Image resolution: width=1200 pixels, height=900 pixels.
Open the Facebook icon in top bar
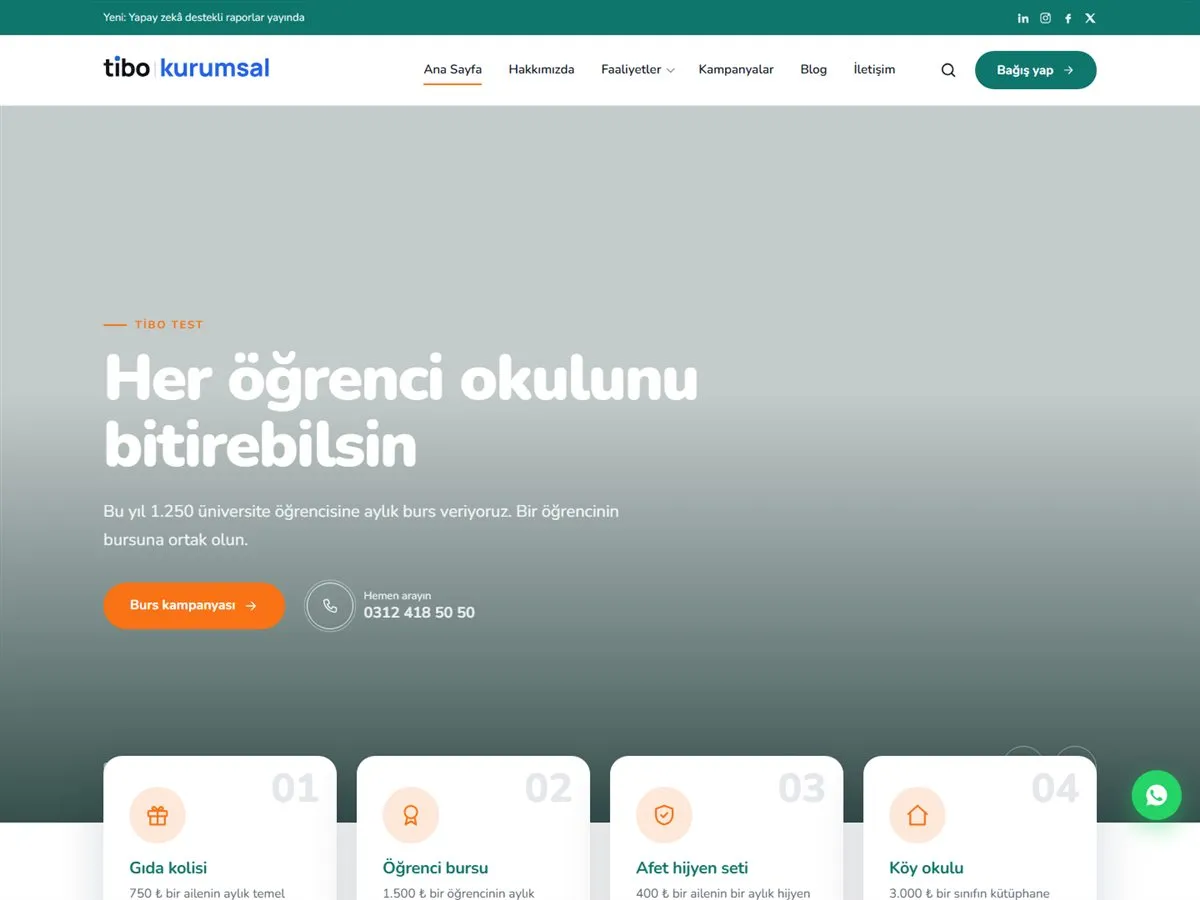click(1068, 18)
